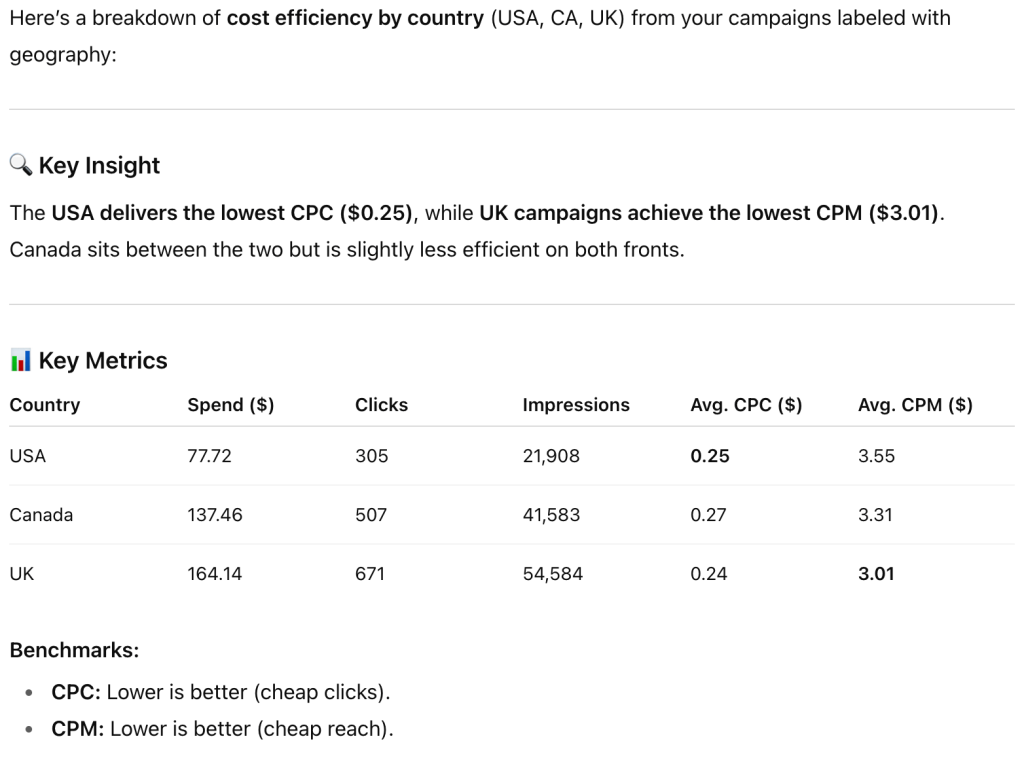
Task: Click the bold CPC label in benchmarks list
Action: (76, 692)
